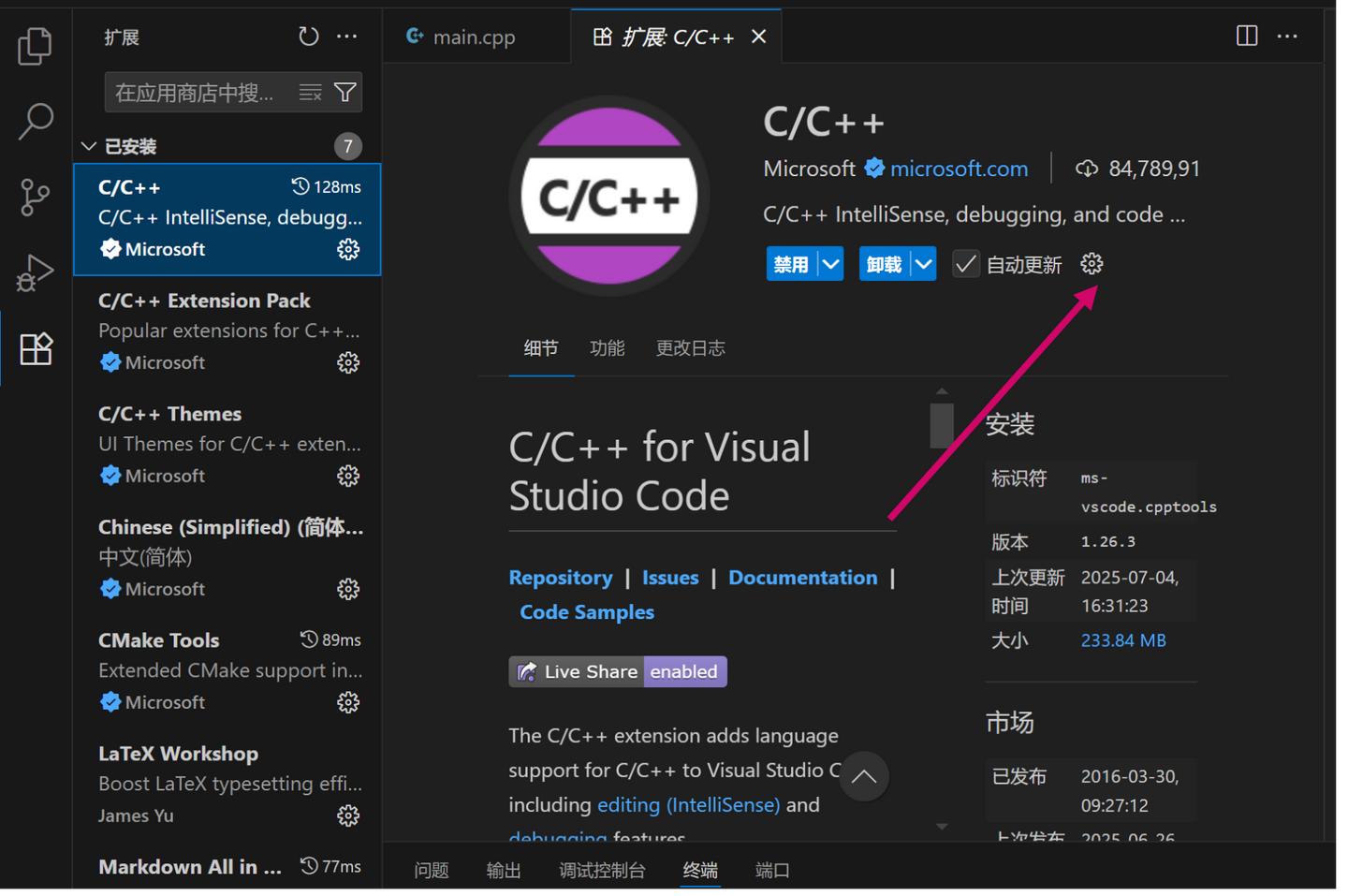
Task: Select C/C++ Extension Pack in list
Action: click(227, 331)
